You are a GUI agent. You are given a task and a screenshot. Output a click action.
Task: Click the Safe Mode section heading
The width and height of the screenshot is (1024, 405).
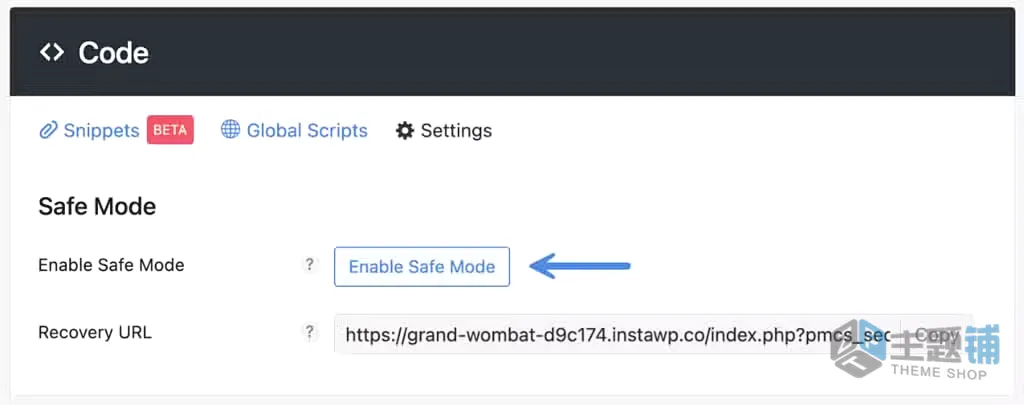pyautogui.click(x=97, y=206)
